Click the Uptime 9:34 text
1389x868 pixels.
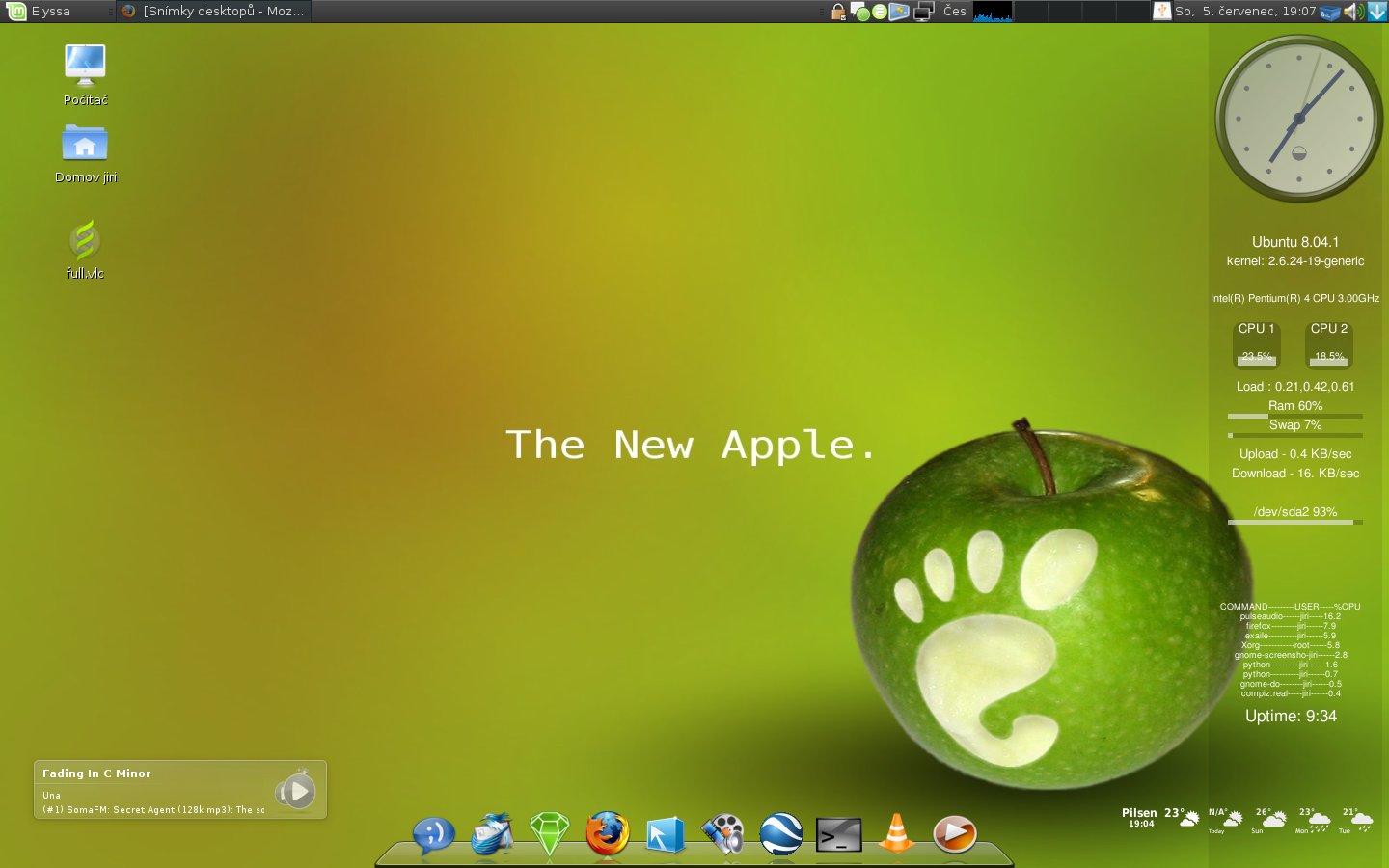click(1291, 717)
